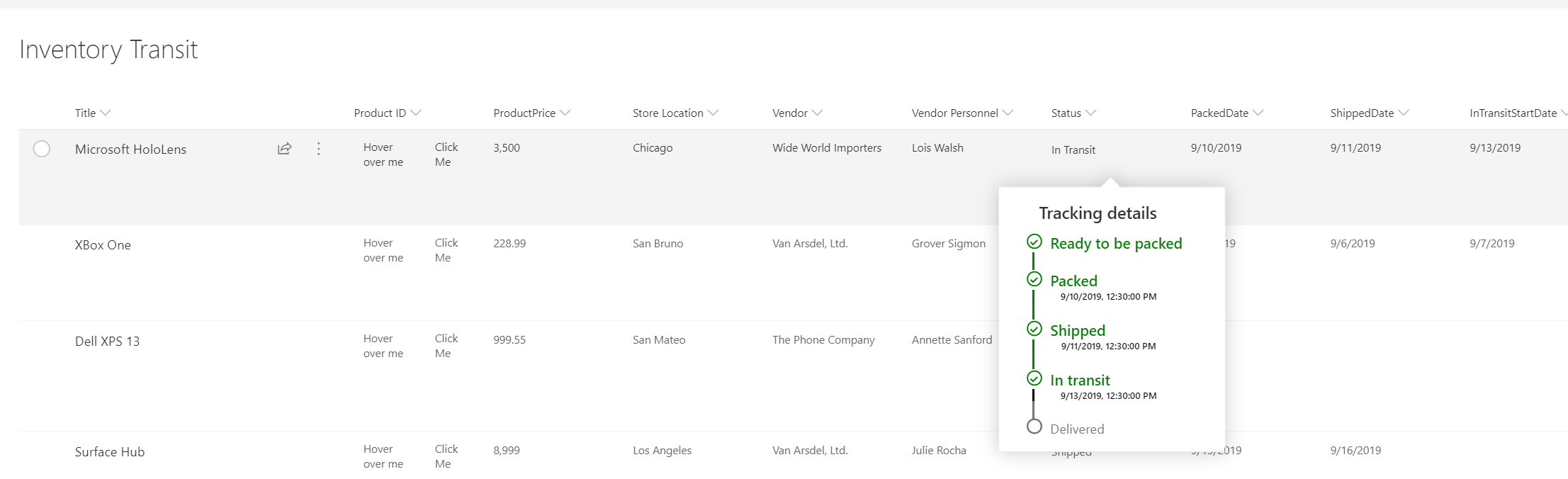Click the In transit step checkmark icon
This screenshot has width=1568, height=479.
(x=1034, y=378)
